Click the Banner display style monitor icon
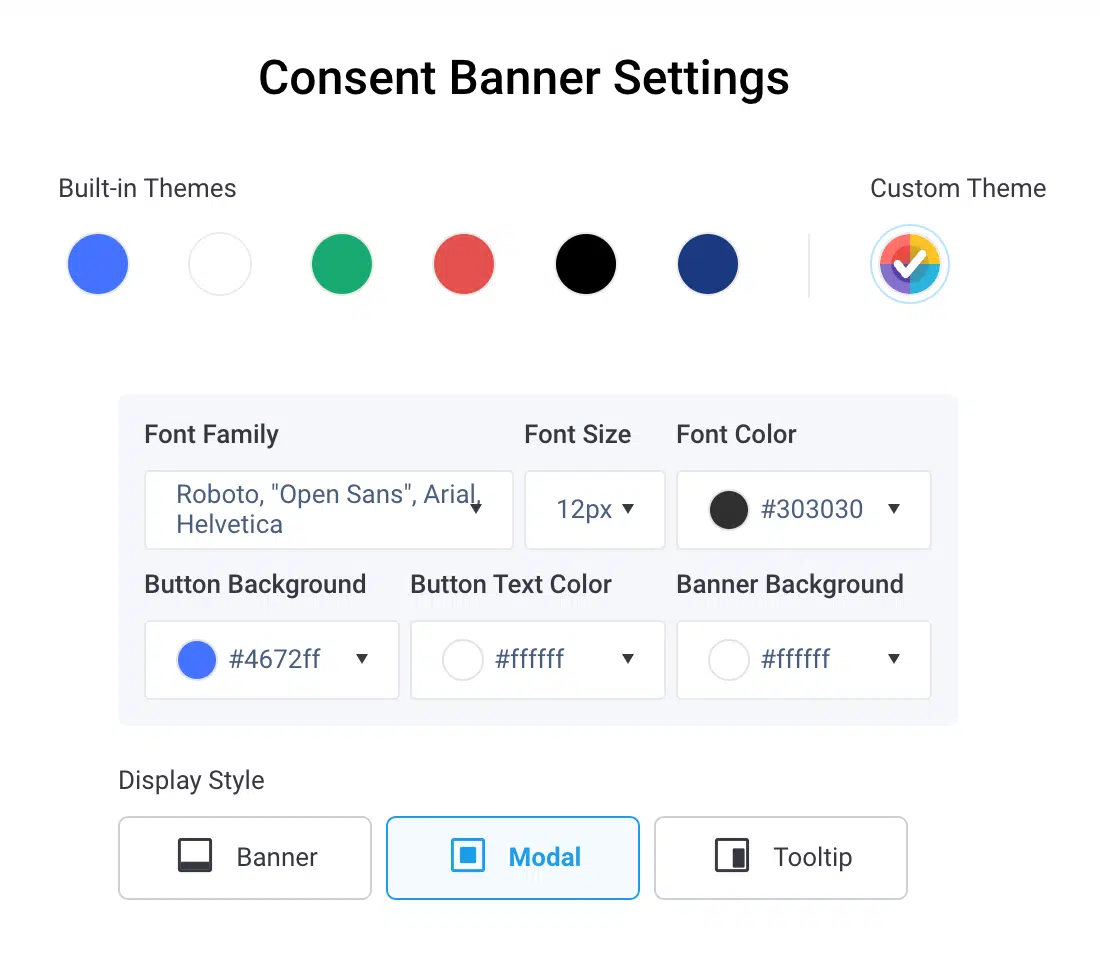This screenshot has width=1100, height=966. pyautogui.click(x=196, y=856)
